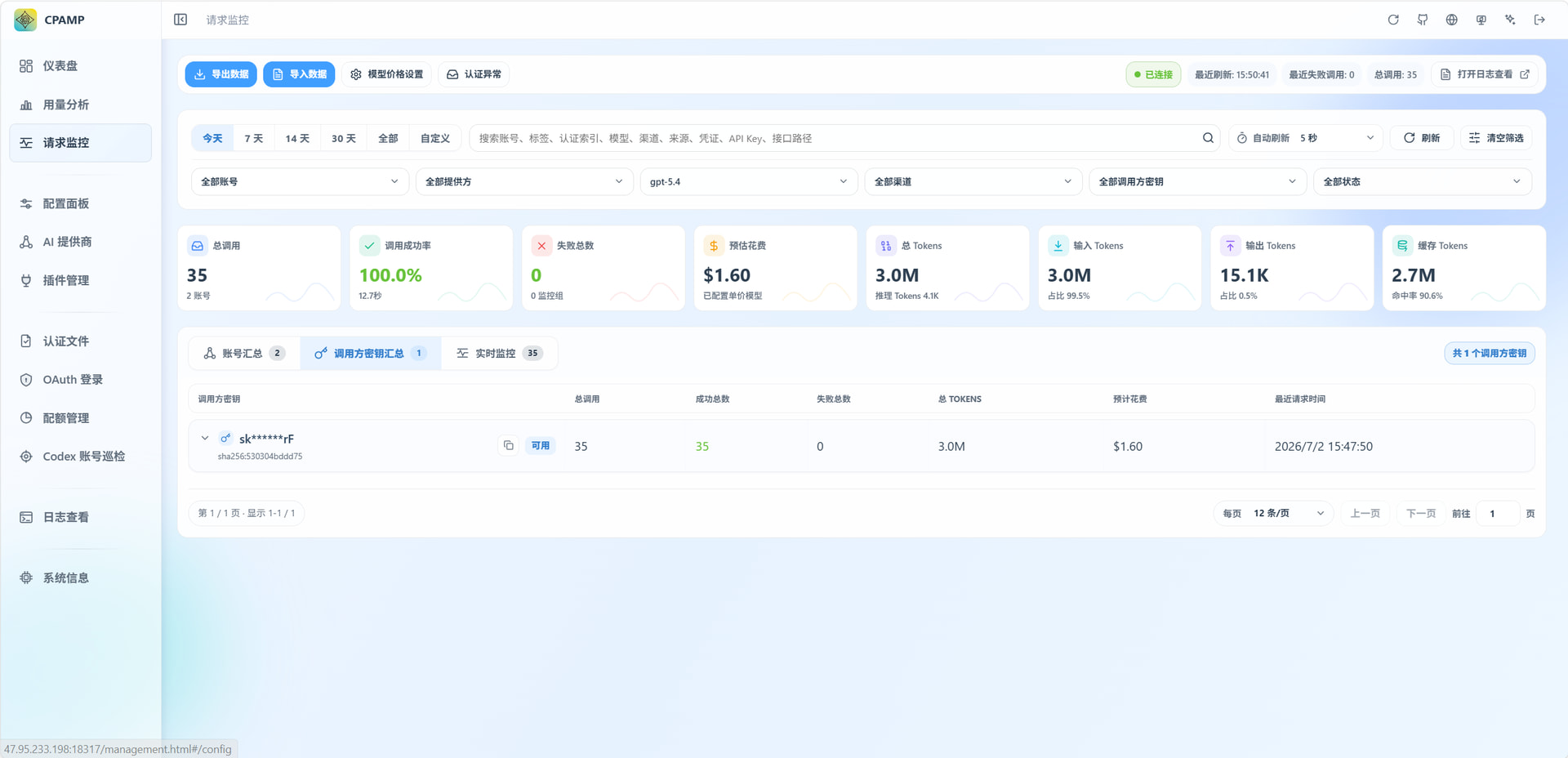Collapse the sidebar with the panel icon

coord(180,20)
